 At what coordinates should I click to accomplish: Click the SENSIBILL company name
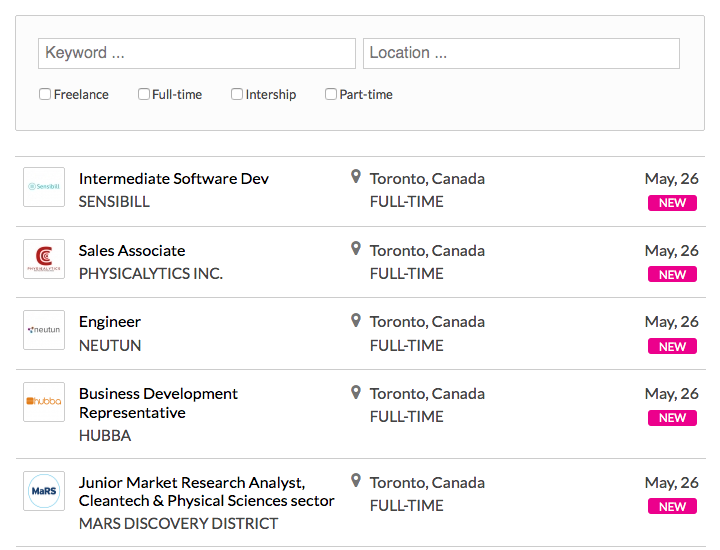pyautogui.click(x=114, y=202)
